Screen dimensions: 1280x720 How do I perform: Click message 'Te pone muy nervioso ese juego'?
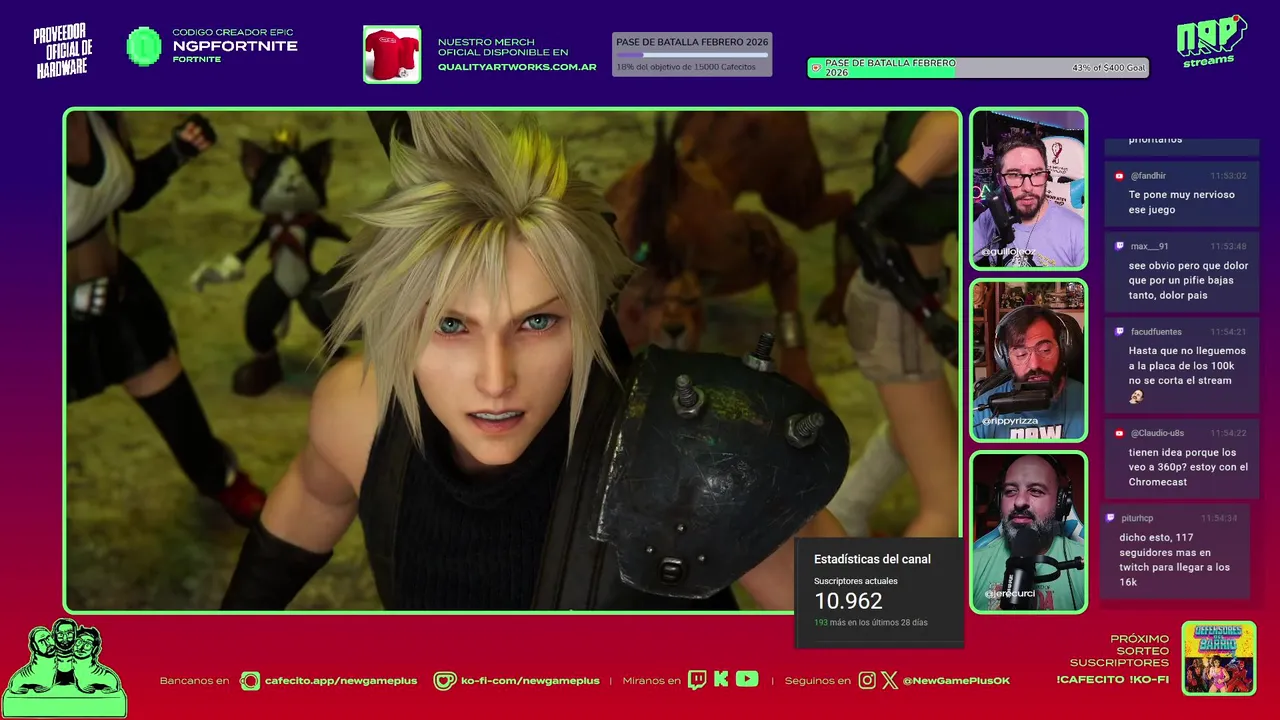coord(1181,202)
